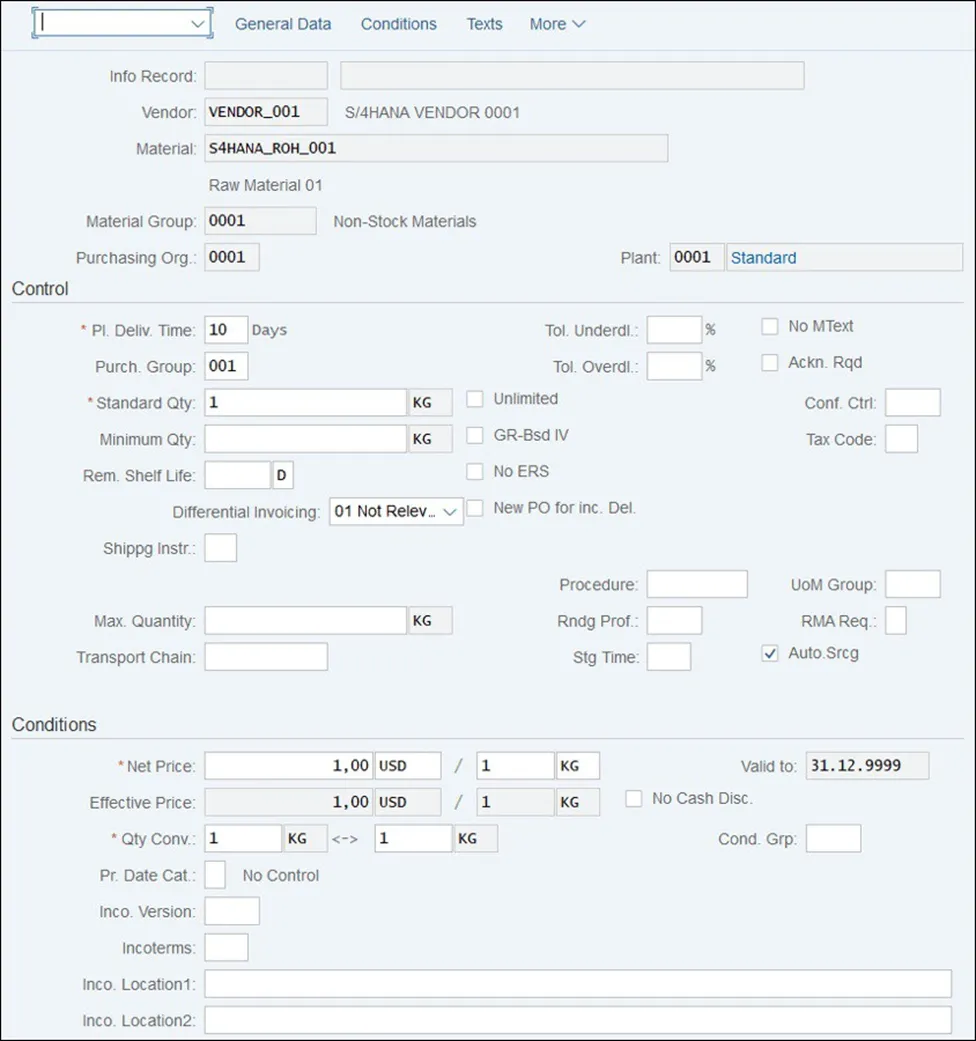Expand the Differential Invoicing dropdown
976x1041 pixels.
pyautogui.click(x=451, y=512)
